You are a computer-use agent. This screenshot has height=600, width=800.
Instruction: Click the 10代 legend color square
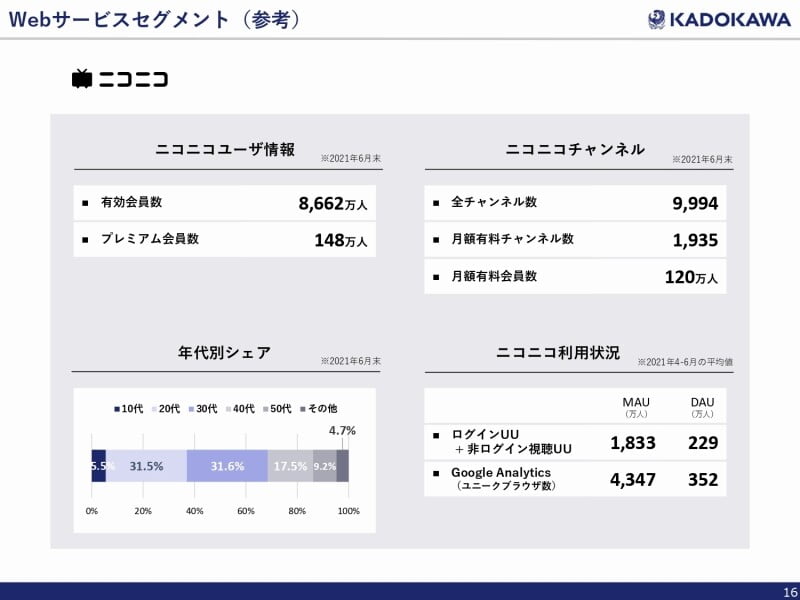click(x=116, y=409)
